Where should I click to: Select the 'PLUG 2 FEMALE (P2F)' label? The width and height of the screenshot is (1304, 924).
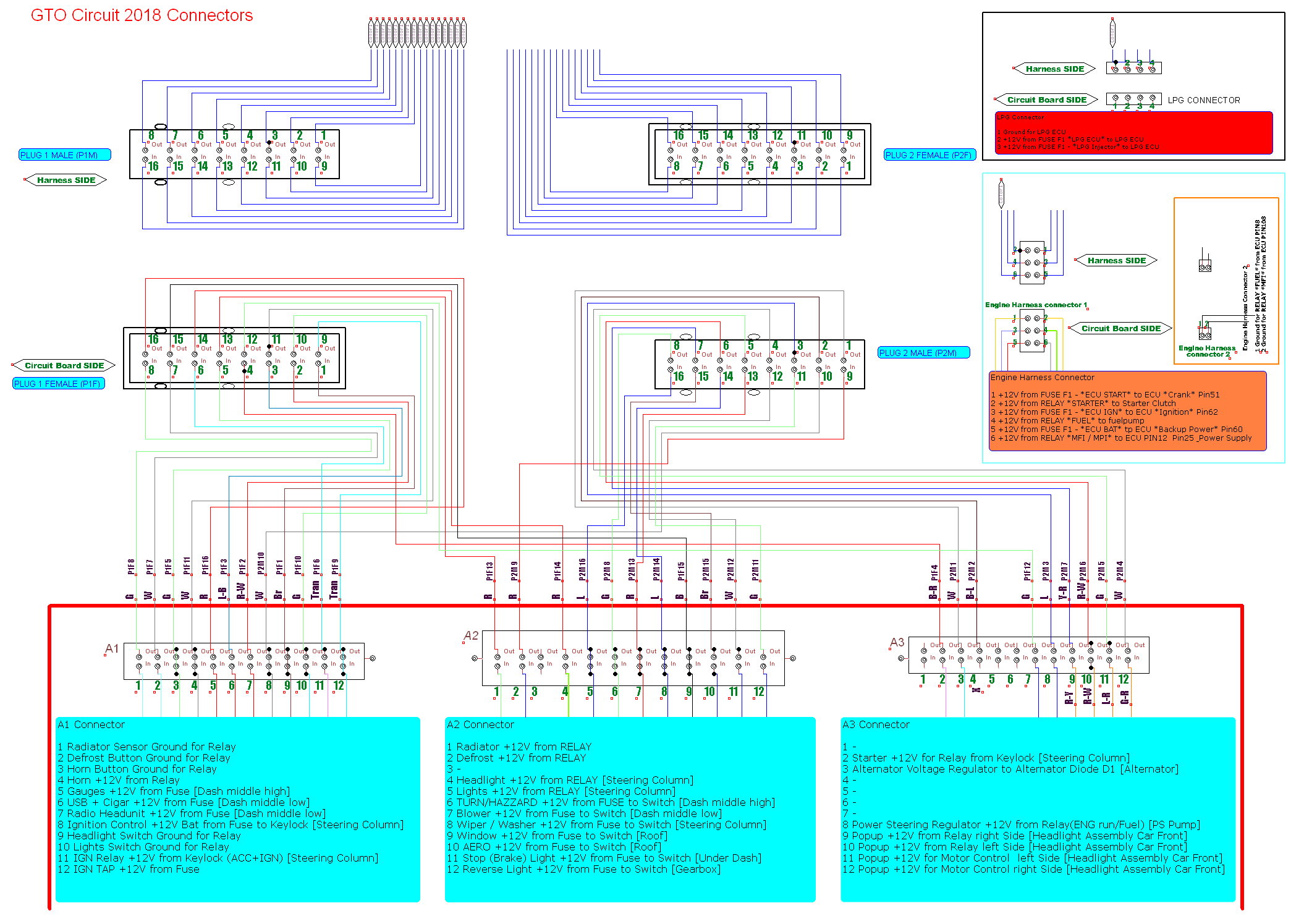929,155
